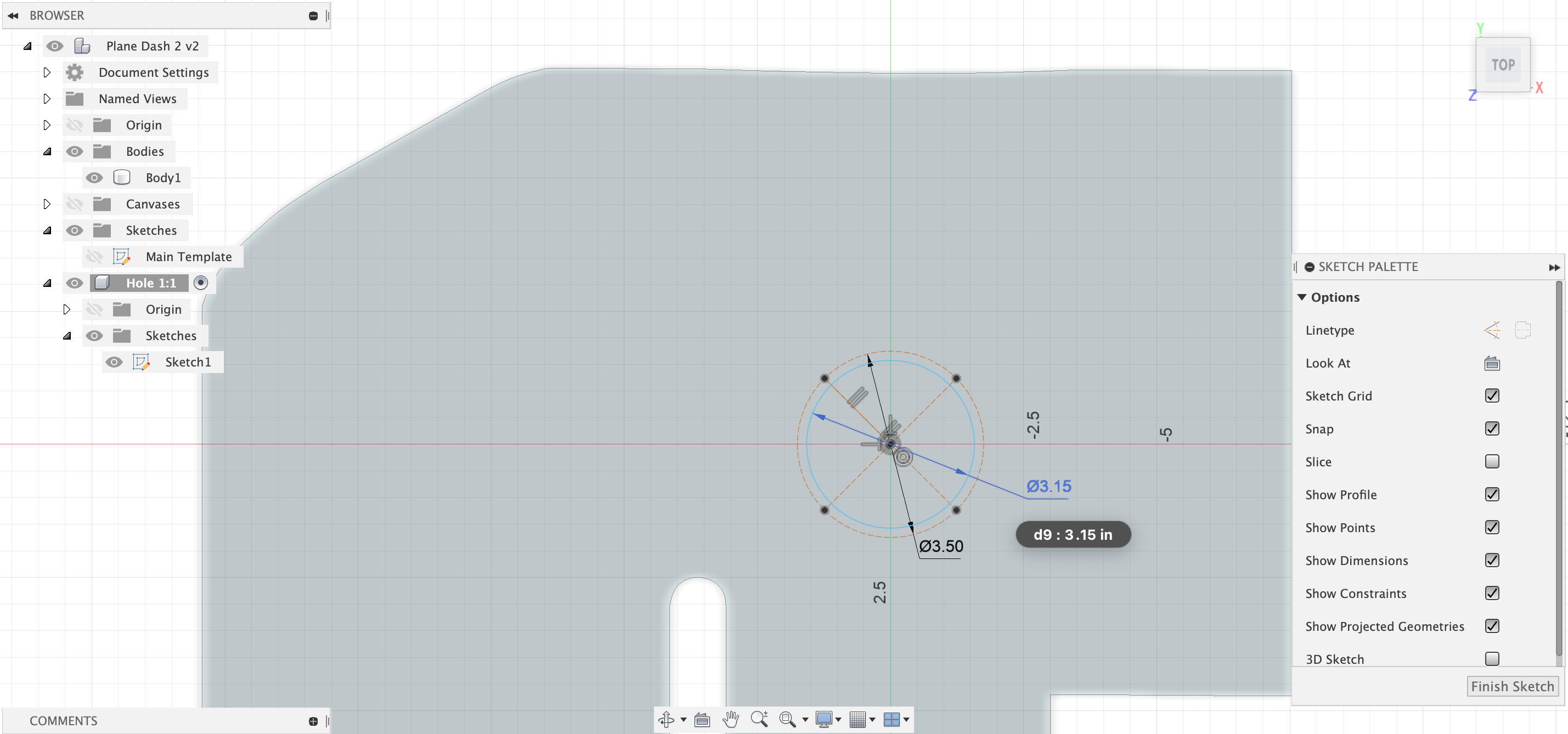Image resolution: width=1568 pixels, height=734 pixels.
Task: Expand the Named Views tree node
Action: coord(47,99)
